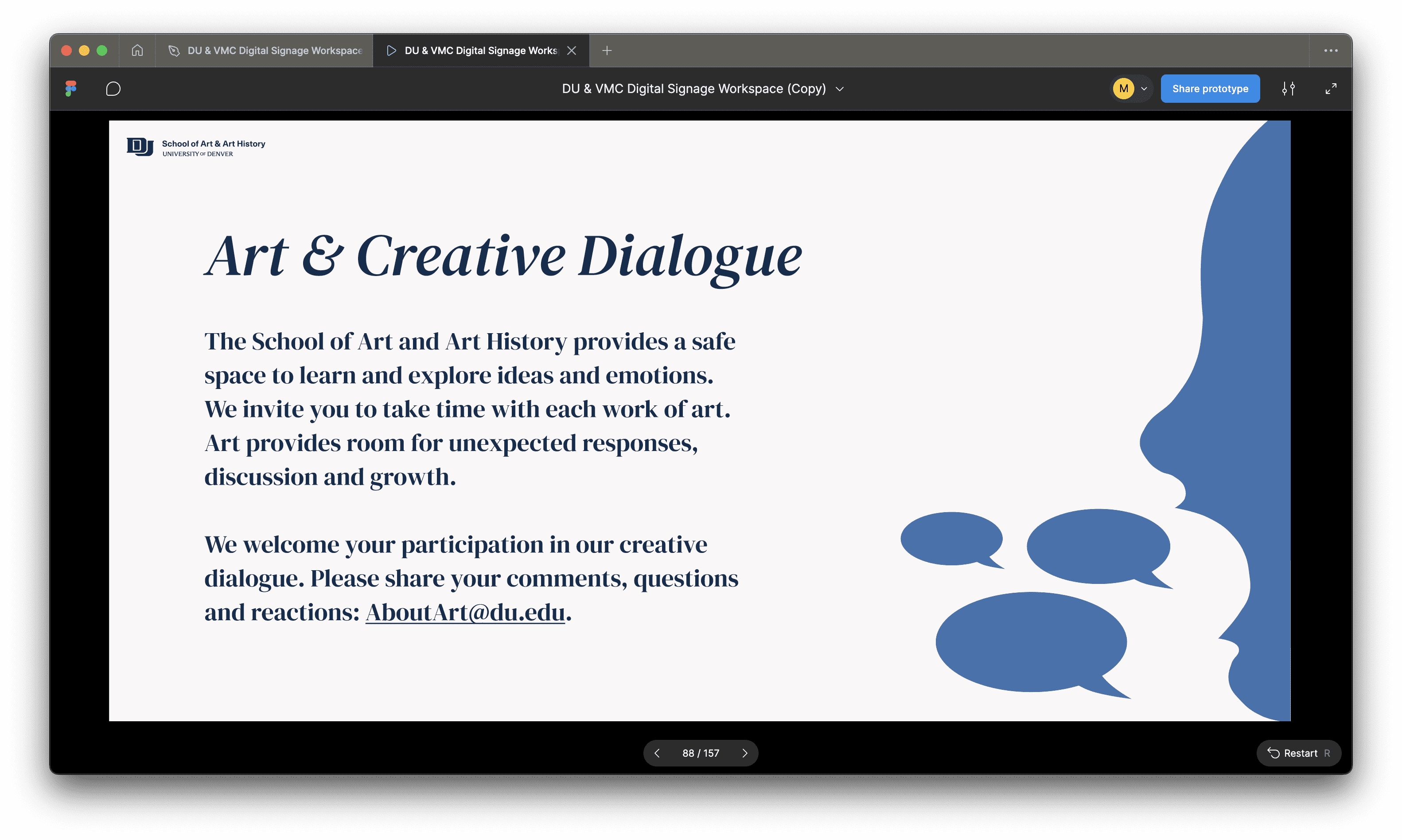Viewport: 1402px width, 840px height.
Task: Go to the previous frame arrow
Action: tap(657, 753)
